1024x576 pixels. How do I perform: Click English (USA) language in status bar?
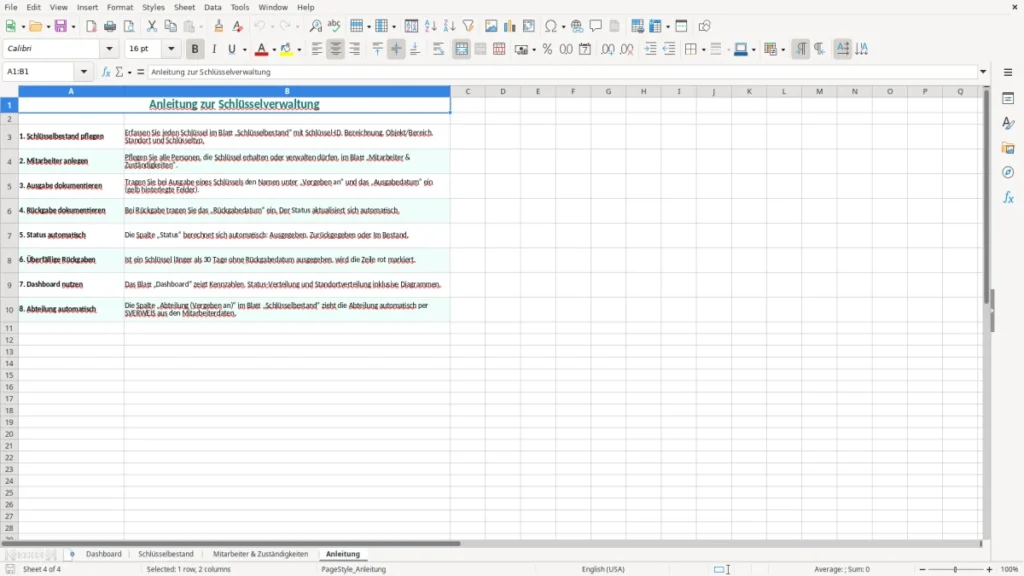click(603, 569)
